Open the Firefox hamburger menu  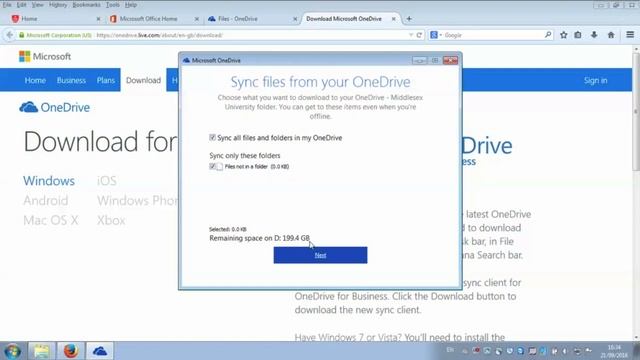(630, 35)
